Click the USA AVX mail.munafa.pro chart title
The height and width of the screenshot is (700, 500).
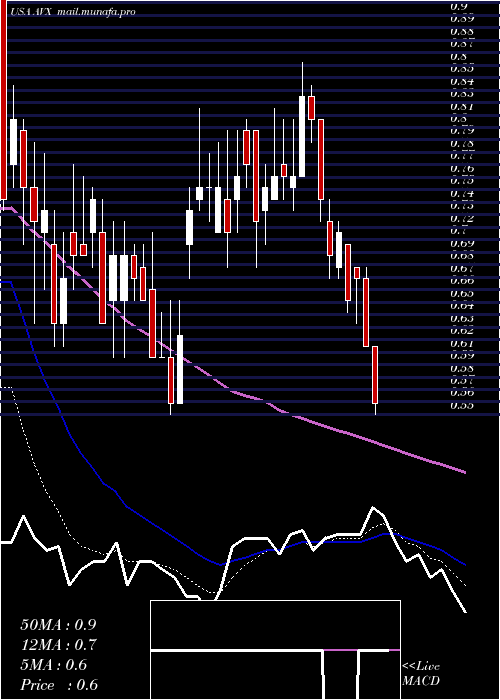click(x=72, y=12)
